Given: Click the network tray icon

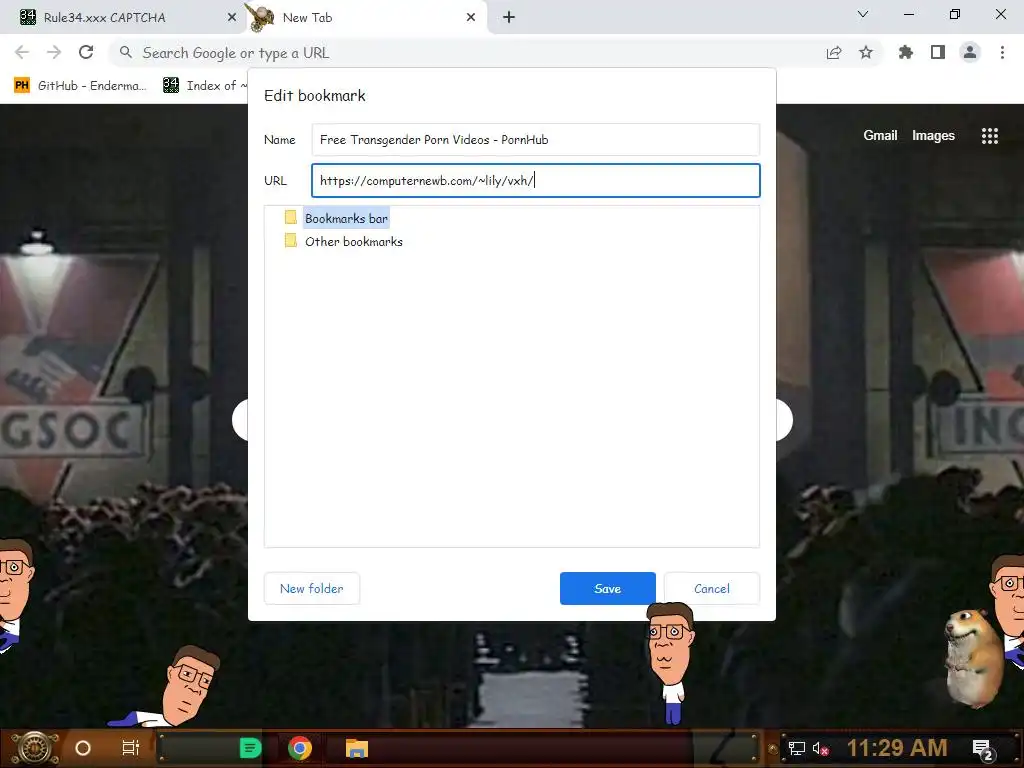Looking at the screenshot, I should pos(796,748).
